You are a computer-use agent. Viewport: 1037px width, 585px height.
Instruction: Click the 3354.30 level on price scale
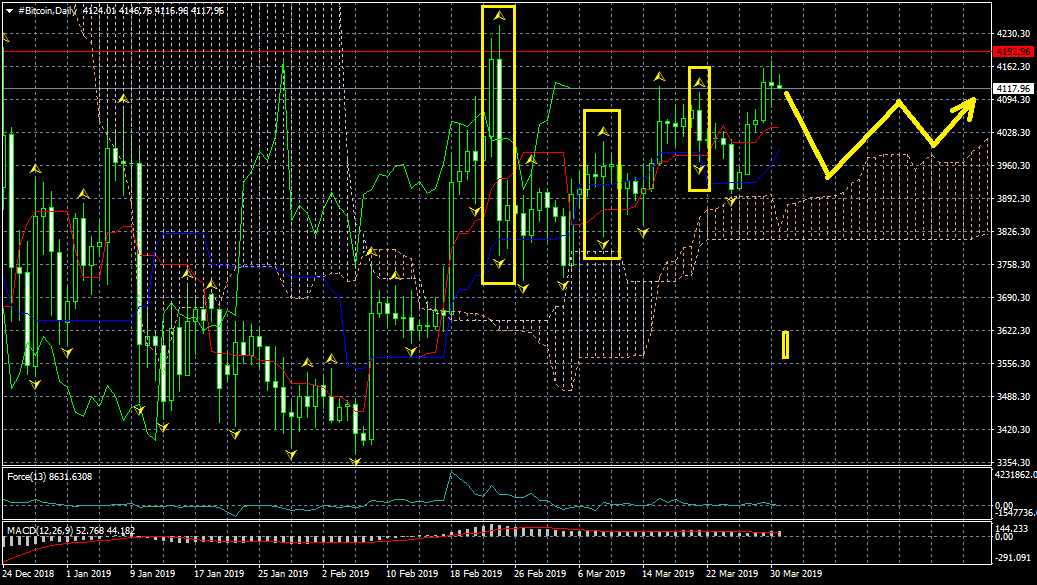1012,462
